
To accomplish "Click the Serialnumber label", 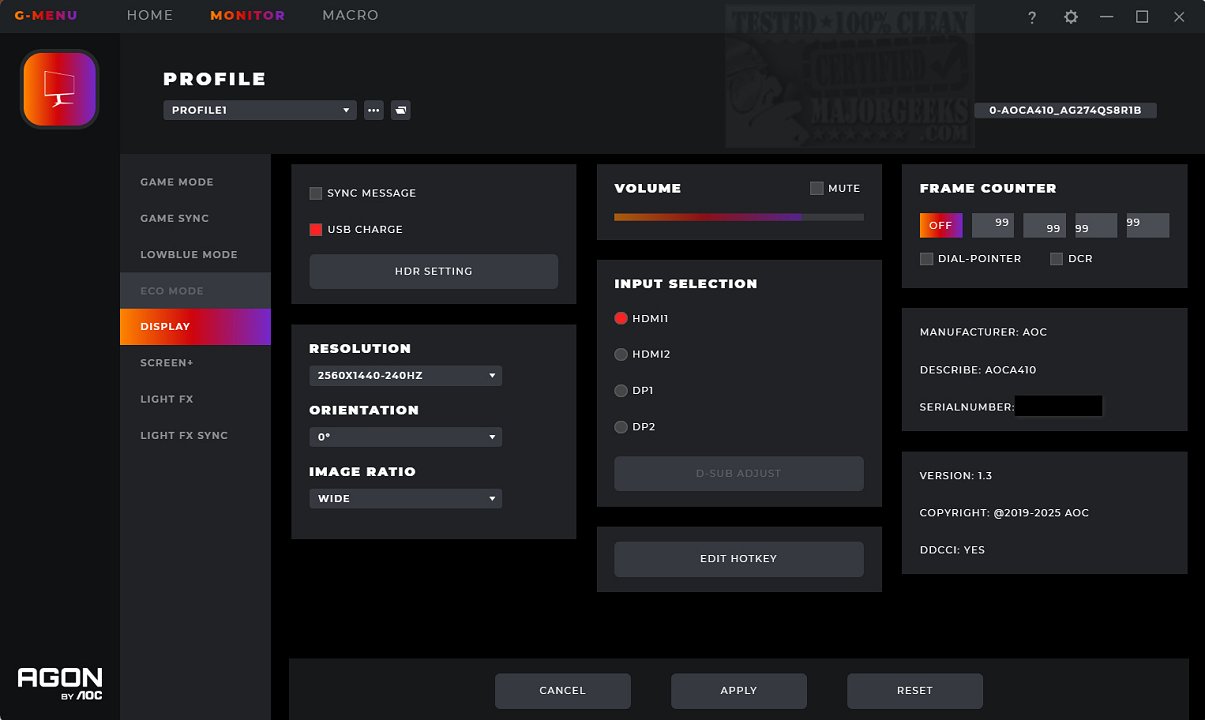I will tap(967, 407).
